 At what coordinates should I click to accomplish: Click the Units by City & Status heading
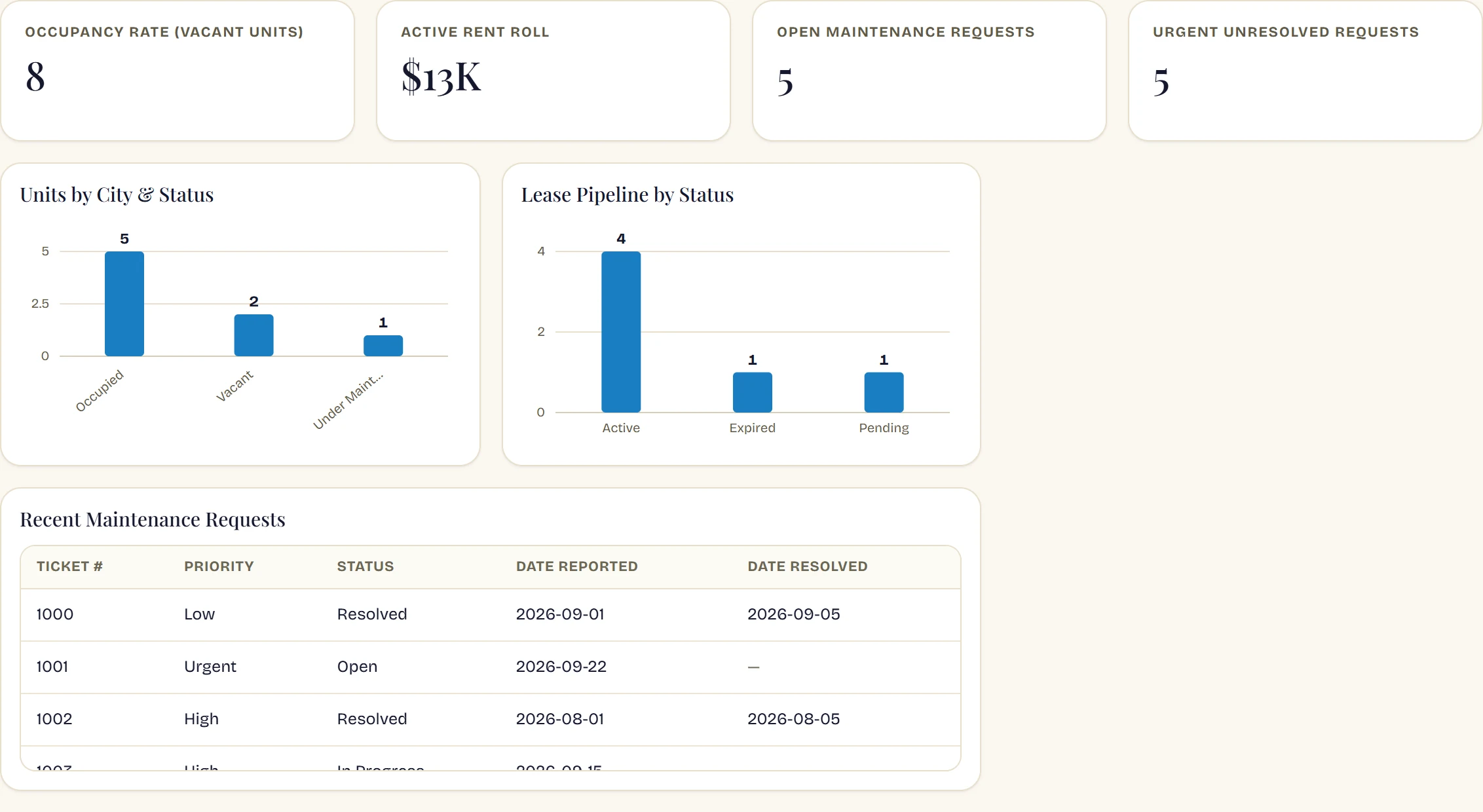pos(117,194)
